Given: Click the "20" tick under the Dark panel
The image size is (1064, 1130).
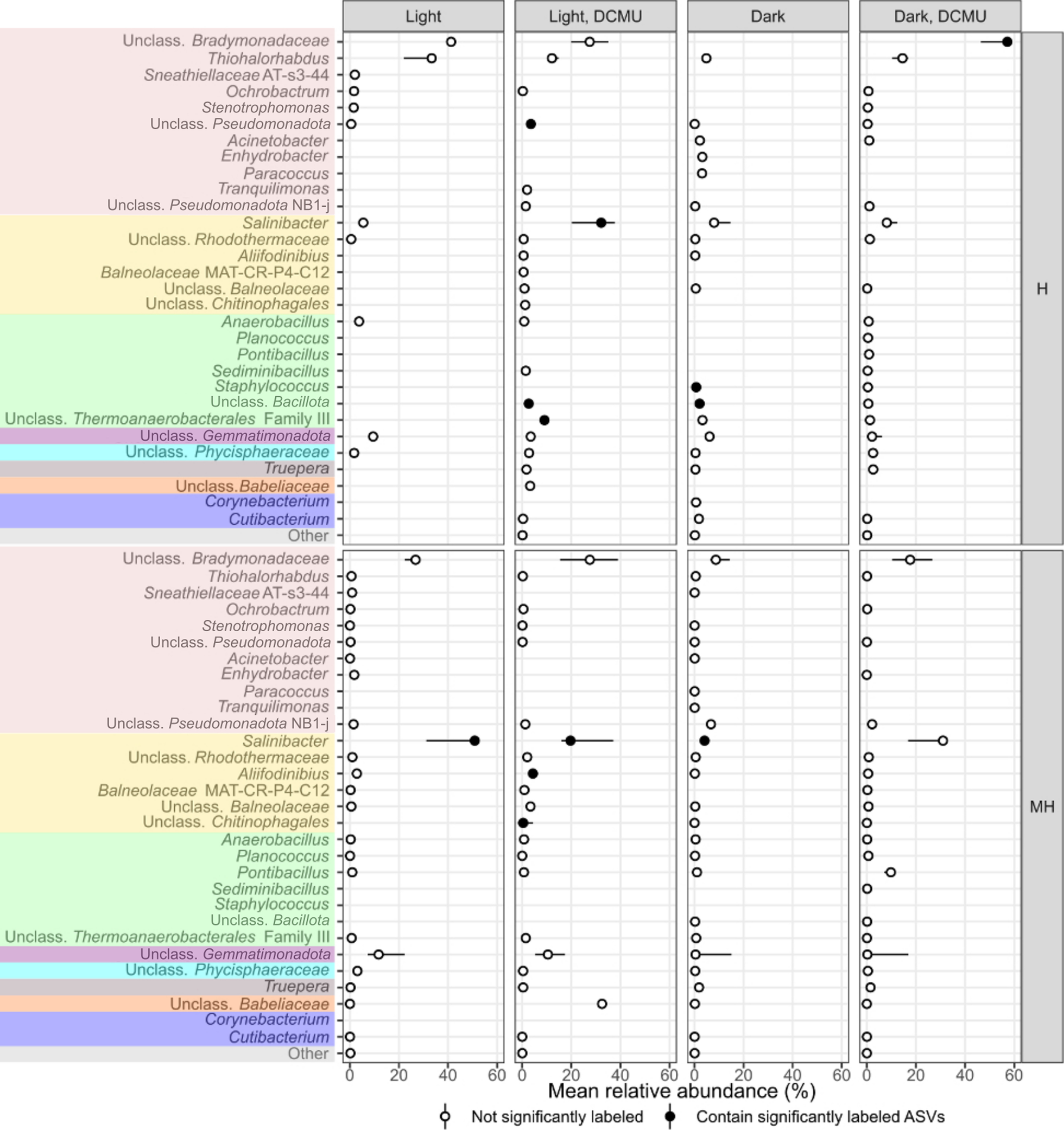Looking at the screenshot, I should pos(743,1075).
